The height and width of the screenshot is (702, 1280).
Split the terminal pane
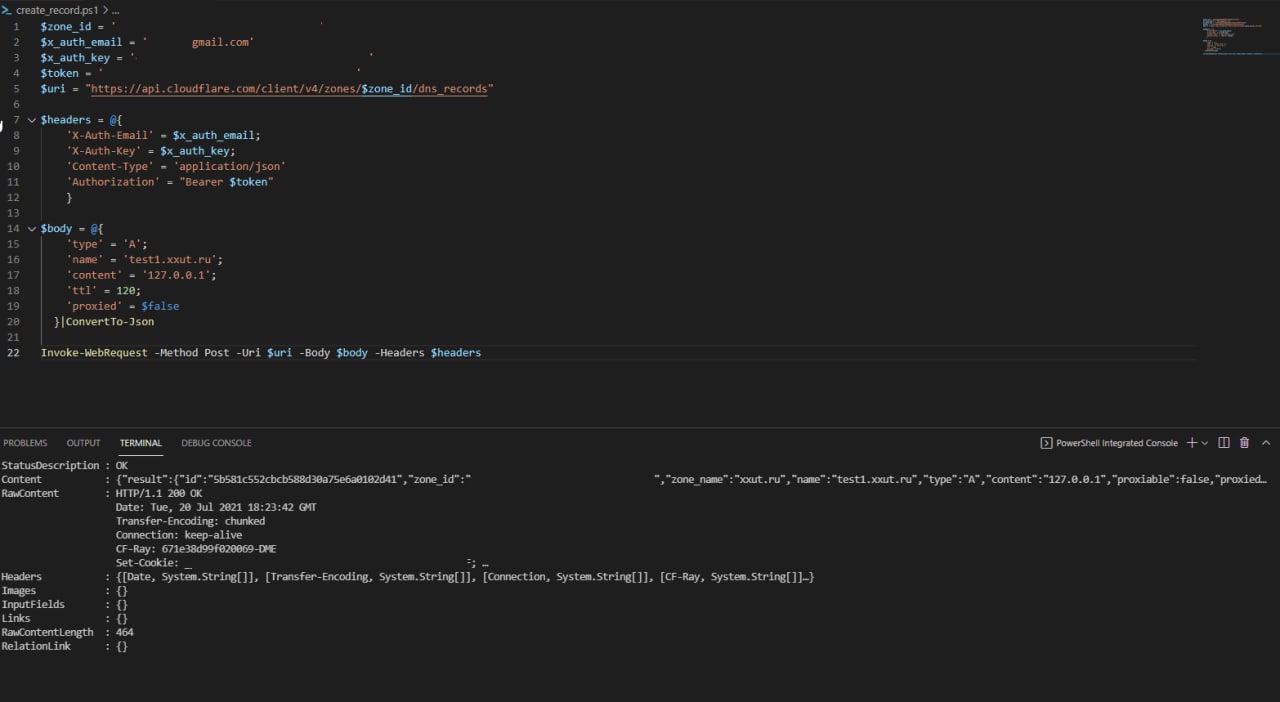point(1224,443)
